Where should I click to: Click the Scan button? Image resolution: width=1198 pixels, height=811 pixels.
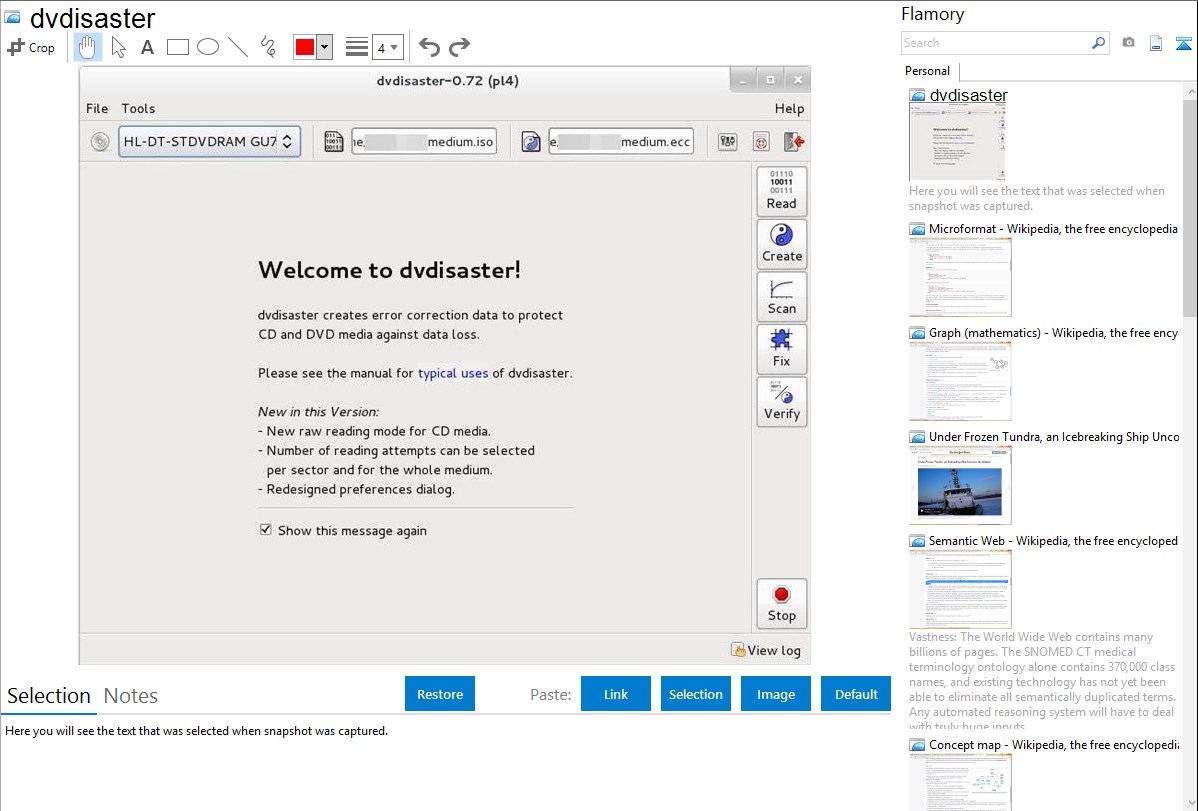click(x=782, y=297)
